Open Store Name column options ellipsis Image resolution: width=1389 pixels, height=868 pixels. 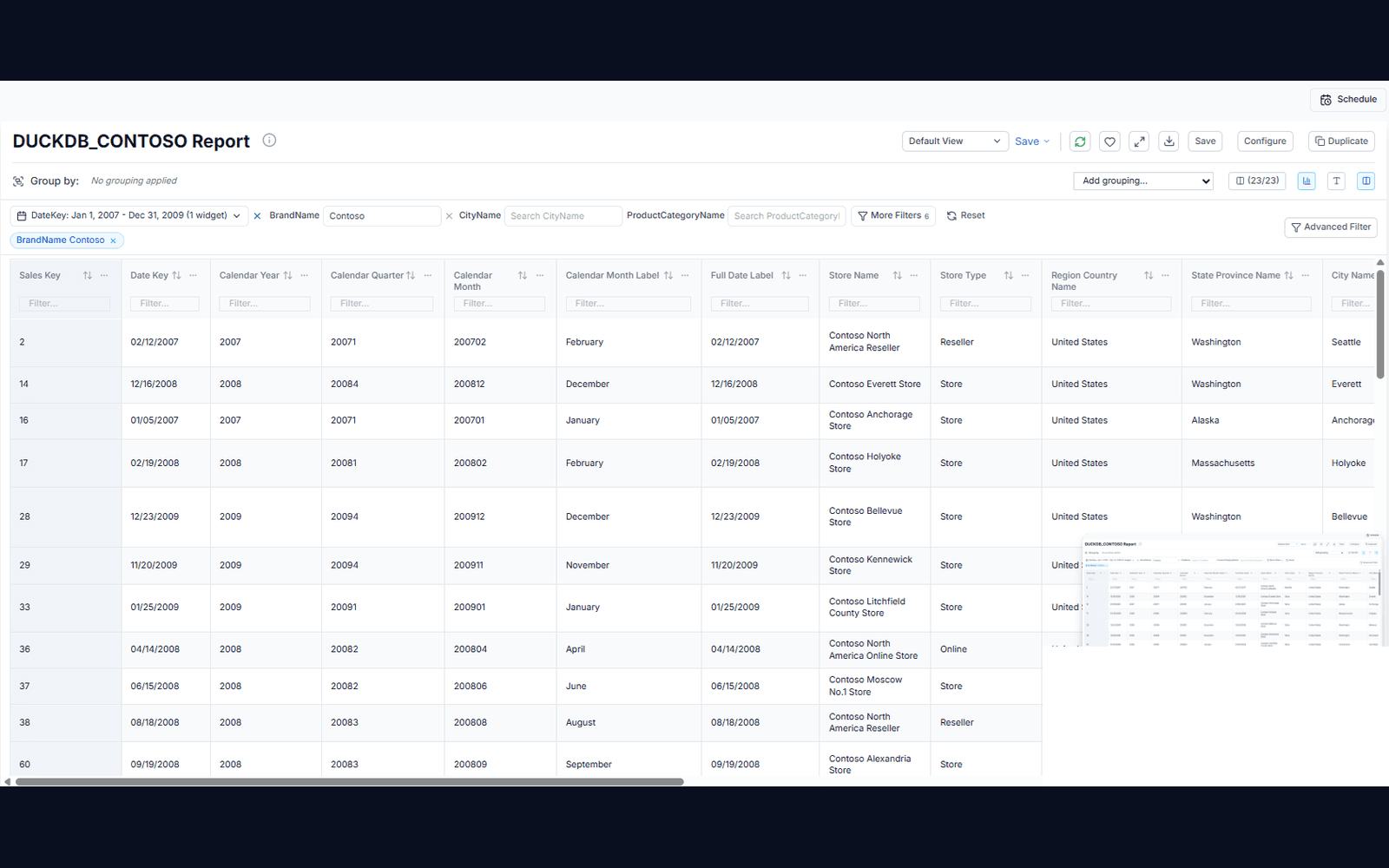(x=914, y=275)
